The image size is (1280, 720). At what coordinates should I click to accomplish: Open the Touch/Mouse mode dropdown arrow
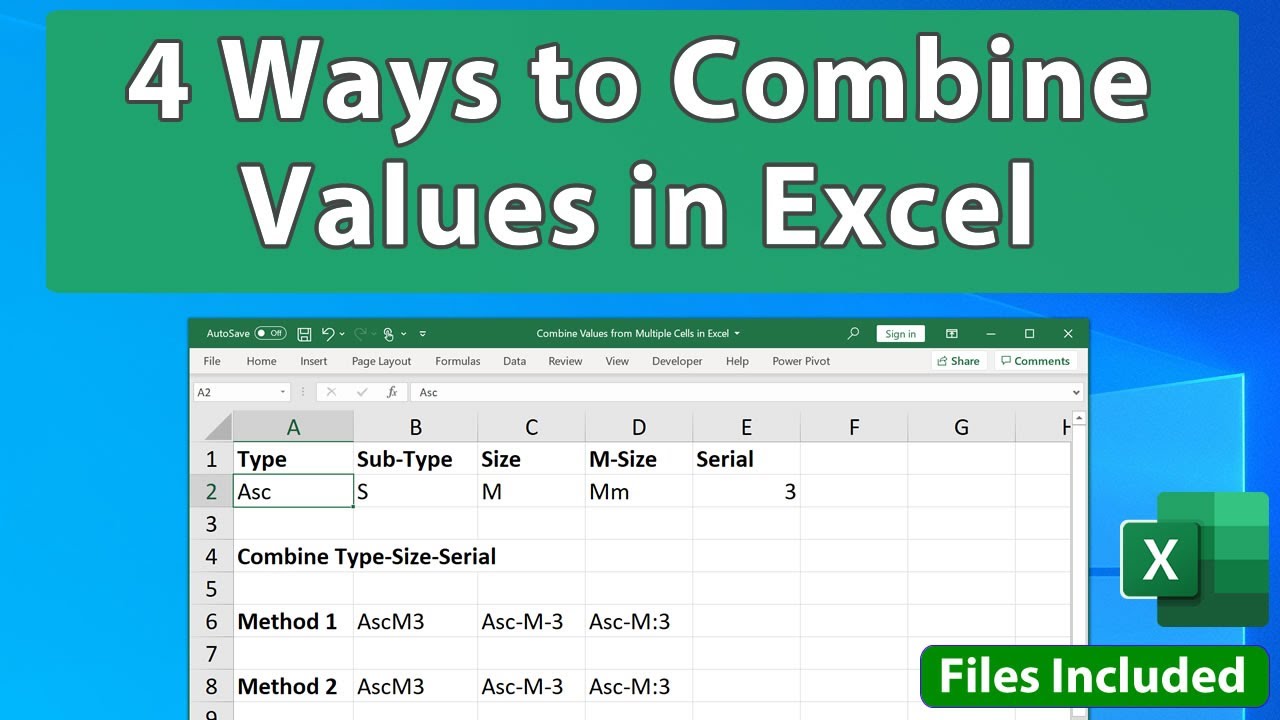click(x=404, y=334)
